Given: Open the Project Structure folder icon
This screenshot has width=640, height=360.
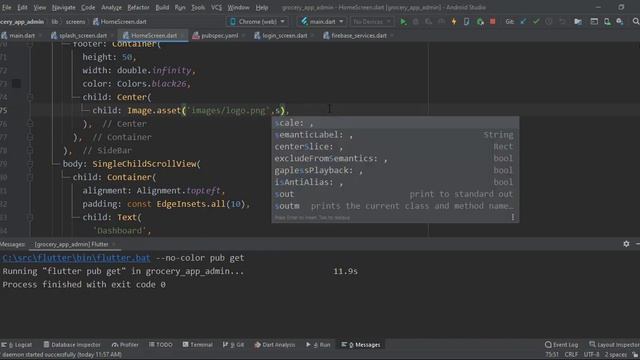Looking at the screenshot, I should click(578, 22).
